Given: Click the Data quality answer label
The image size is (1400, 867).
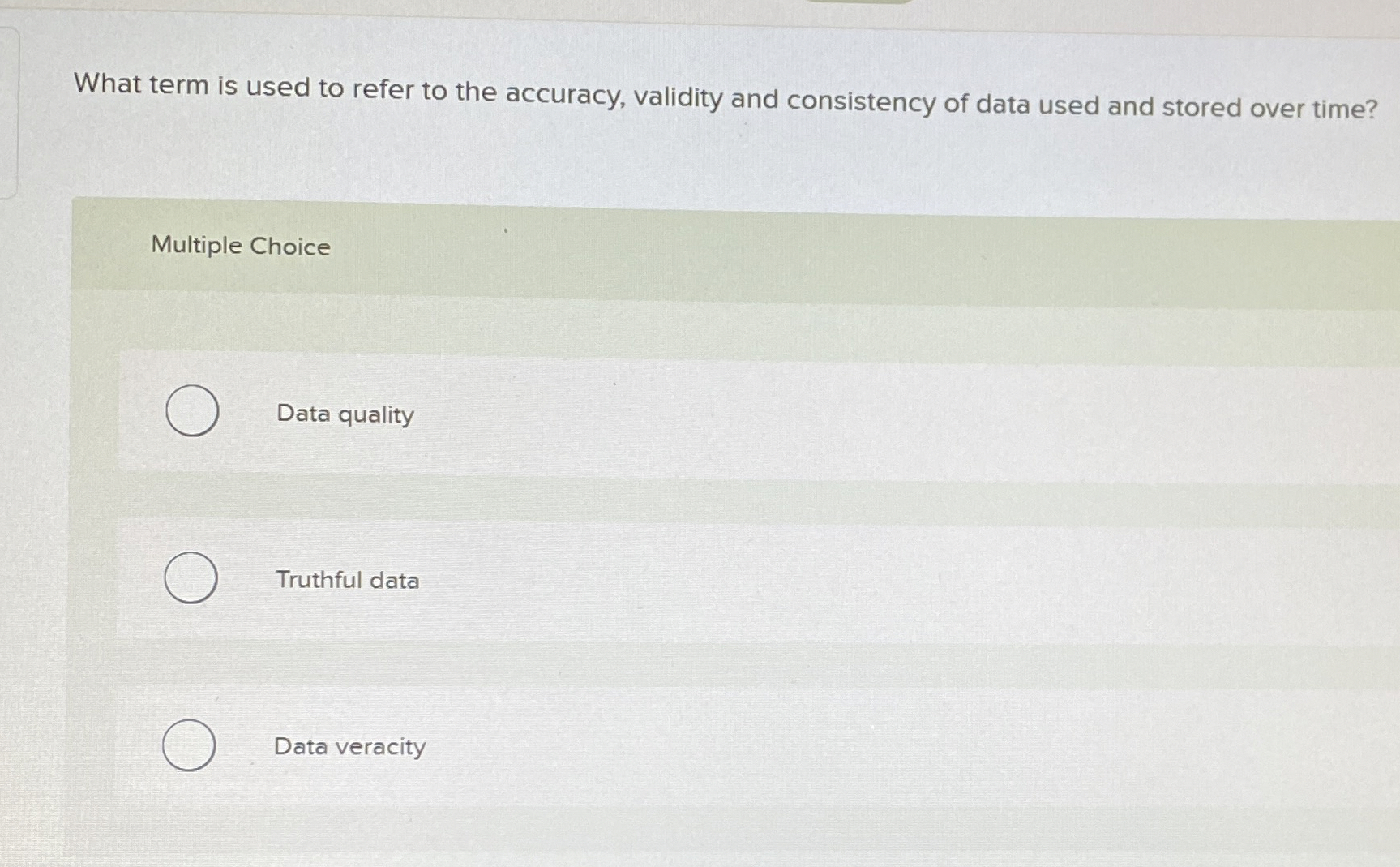Looking at the screenshot, I should [344, 414].
